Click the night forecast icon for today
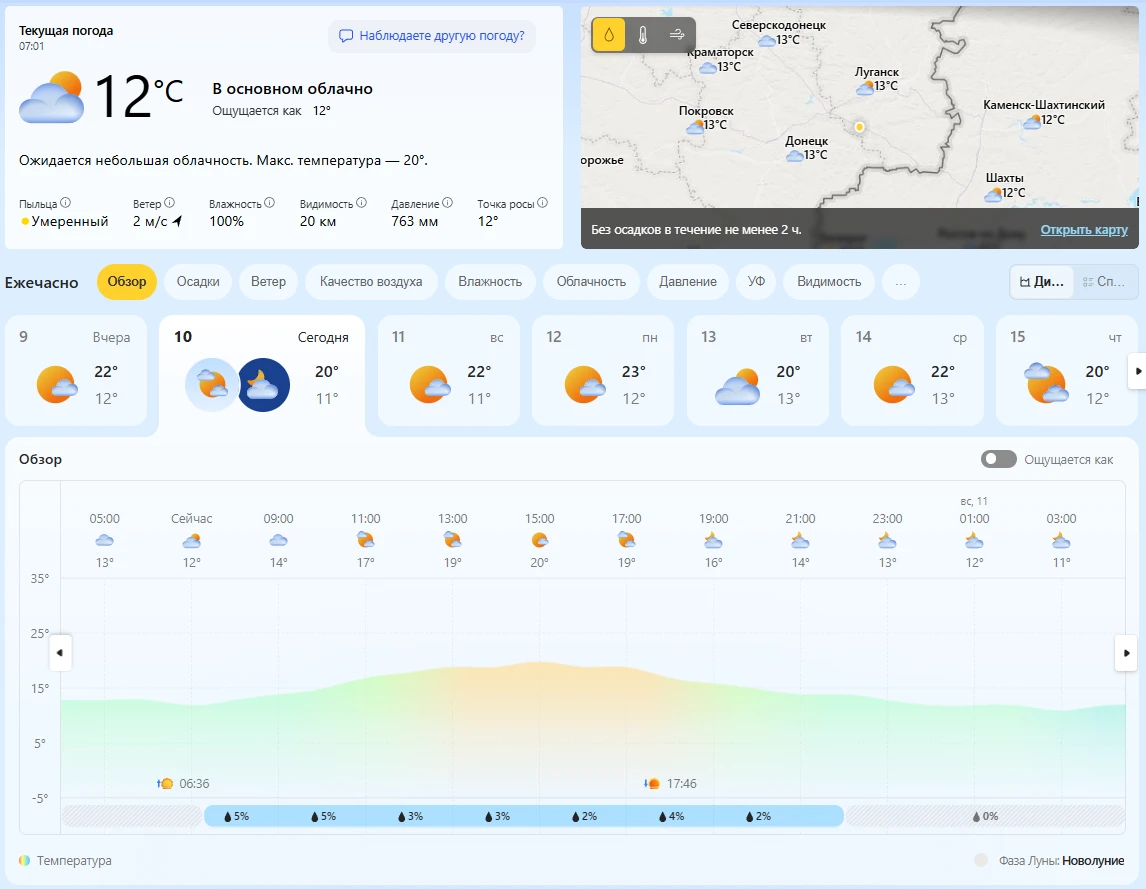The height and width of the screenshot is (889, 1146). [264, 385]
